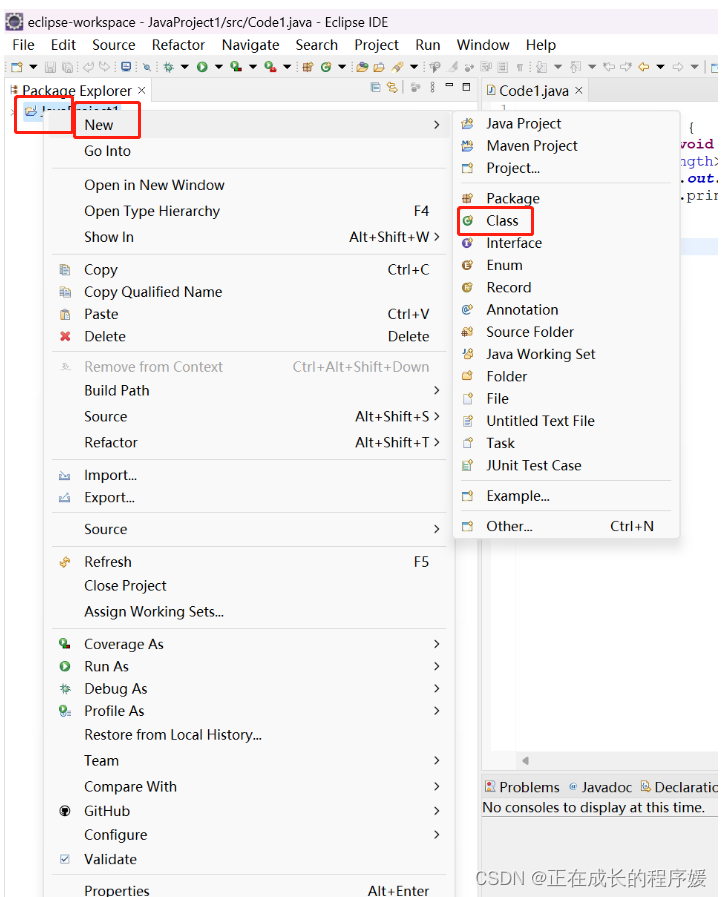
Task: Click the green Run toolbar button
Action: pyautogui.click(x=202, y=67)
